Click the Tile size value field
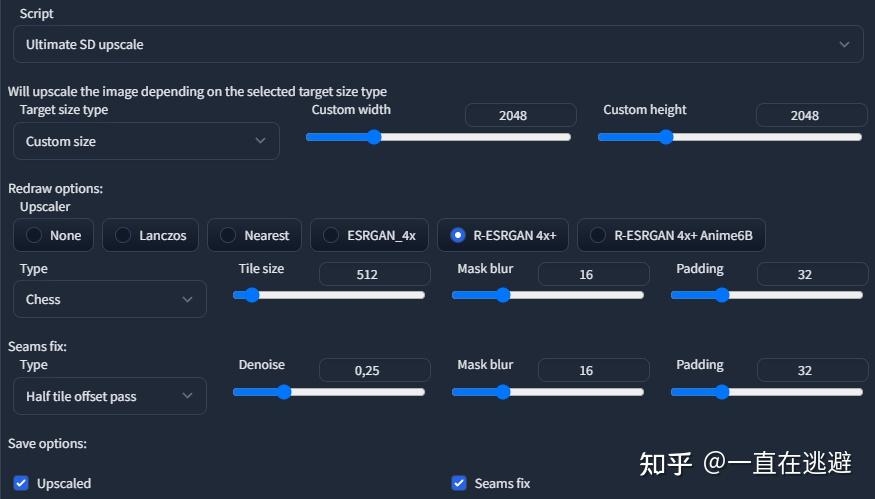Viewport: 875px width, 499px height. pyautogui.click(x=374, y=274)
